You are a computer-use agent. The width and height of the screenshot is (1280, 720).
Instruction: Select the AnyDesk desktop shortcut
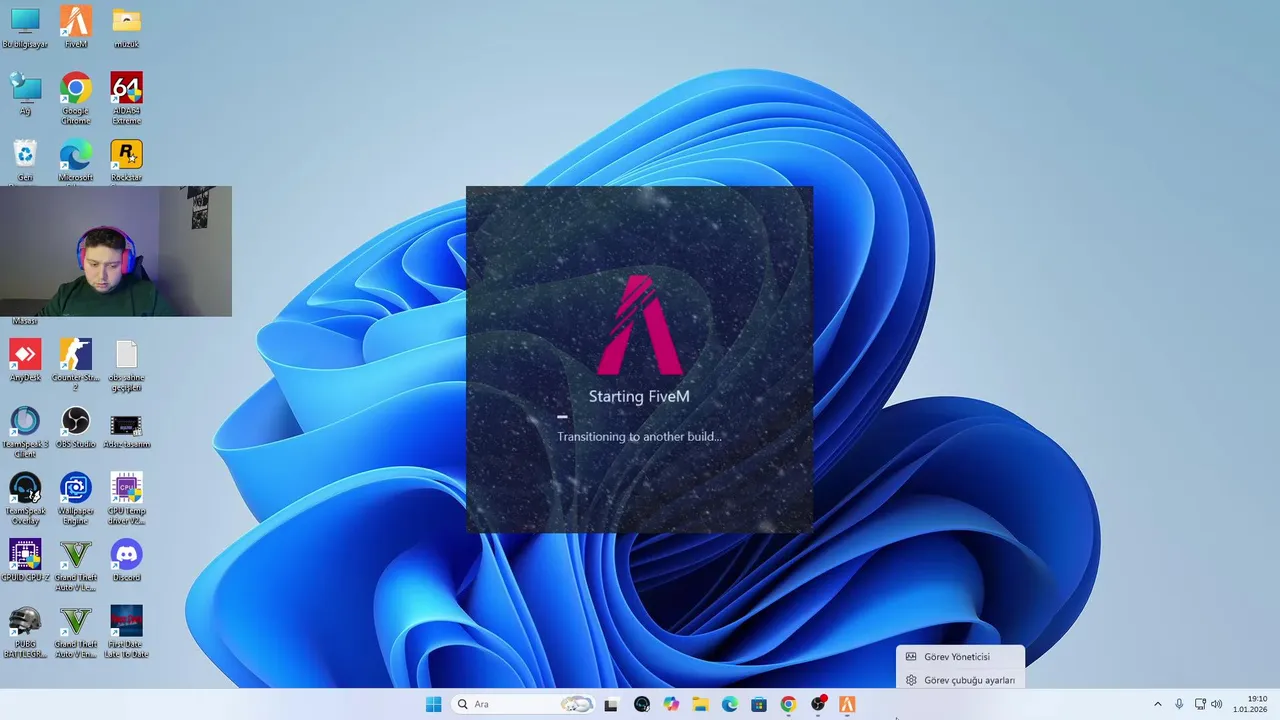(25, 360)
